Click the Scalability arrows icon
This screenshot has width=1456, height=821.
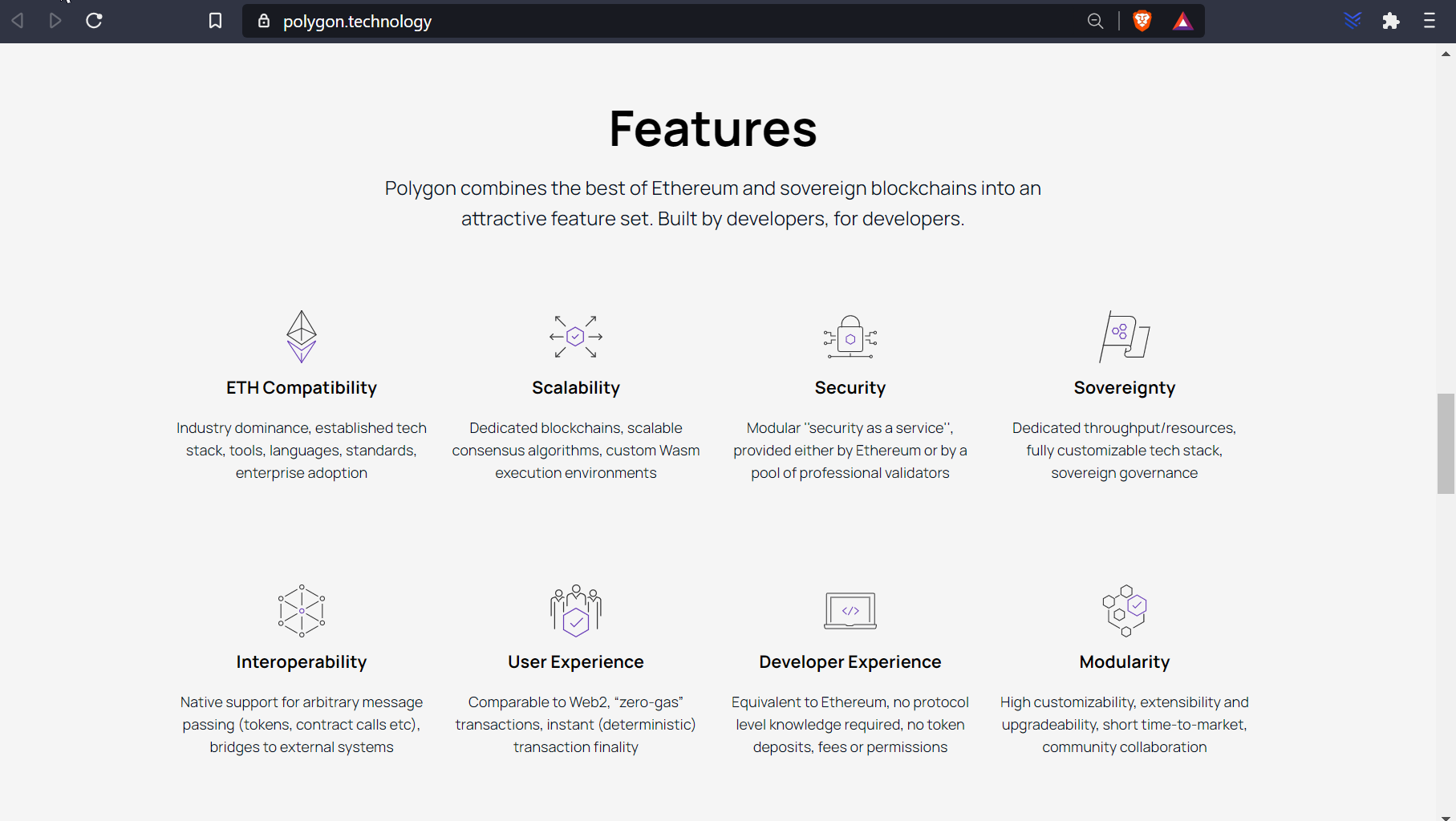[x=576, y=337]
